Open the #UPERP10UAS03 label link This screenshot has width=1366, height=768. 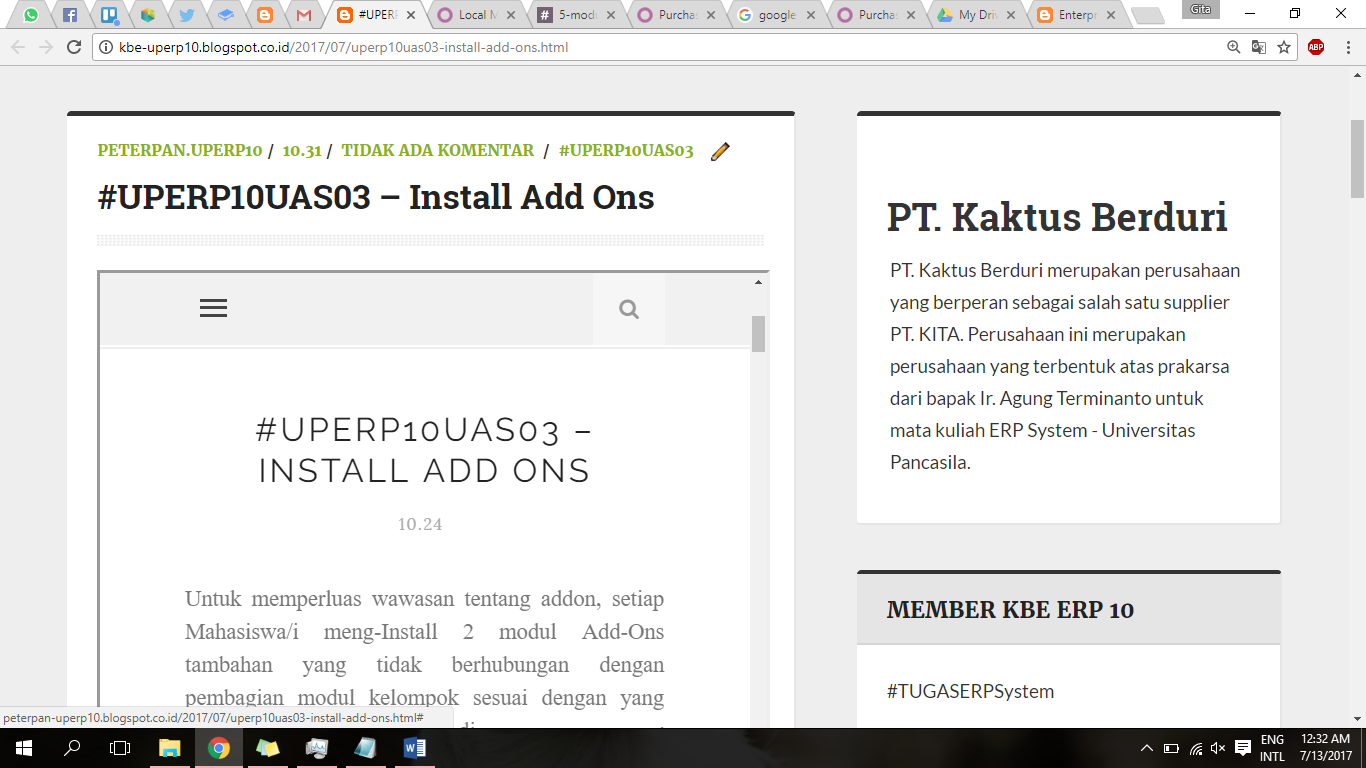pos(626,150)
